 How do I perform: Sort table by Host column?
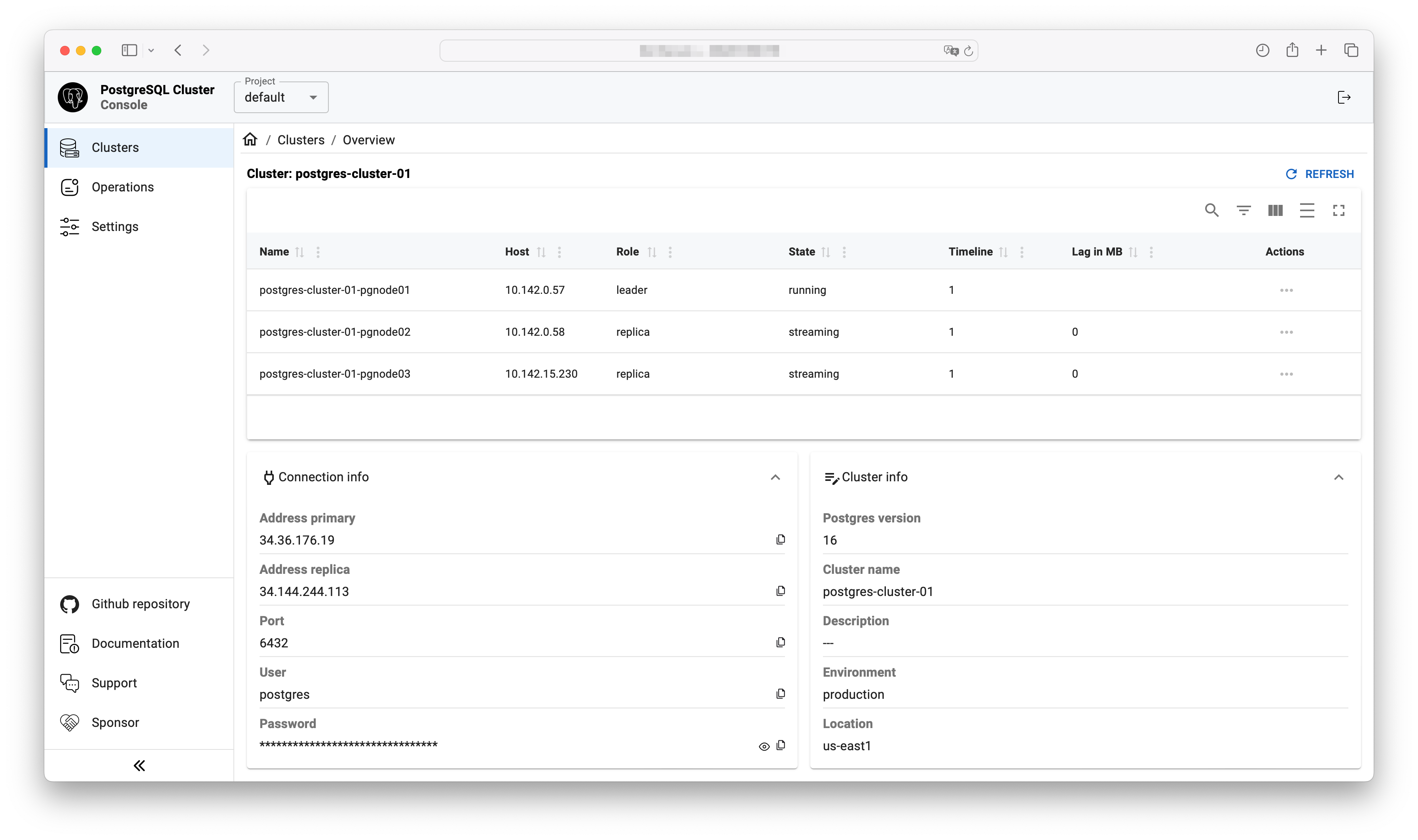(541, 252)
